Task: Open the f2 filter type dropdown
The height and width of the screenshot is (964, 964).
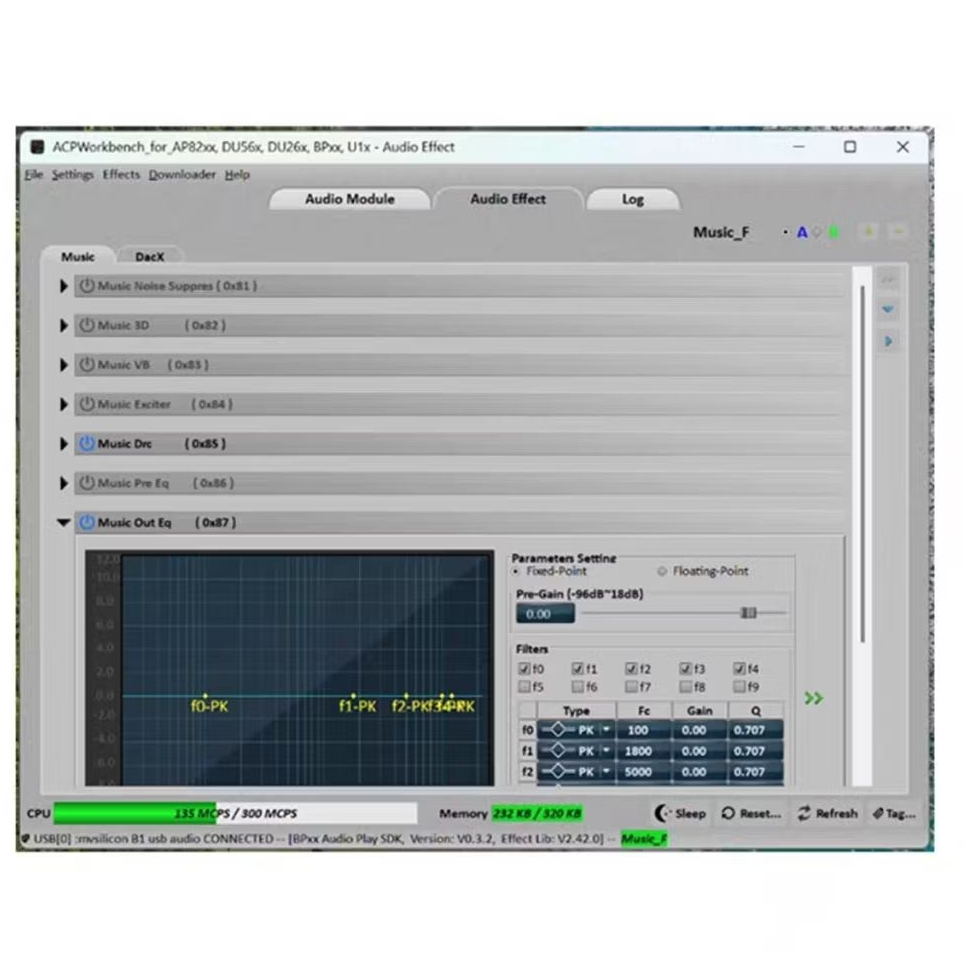Action: pos(606,772)
